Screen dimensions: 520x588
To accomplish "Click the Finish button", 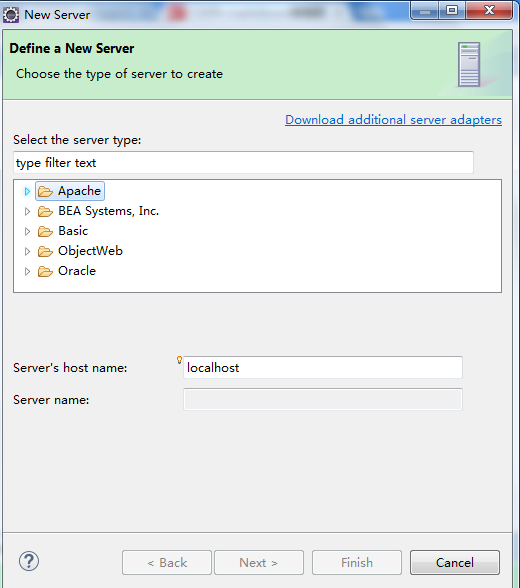I will [357, 562].
